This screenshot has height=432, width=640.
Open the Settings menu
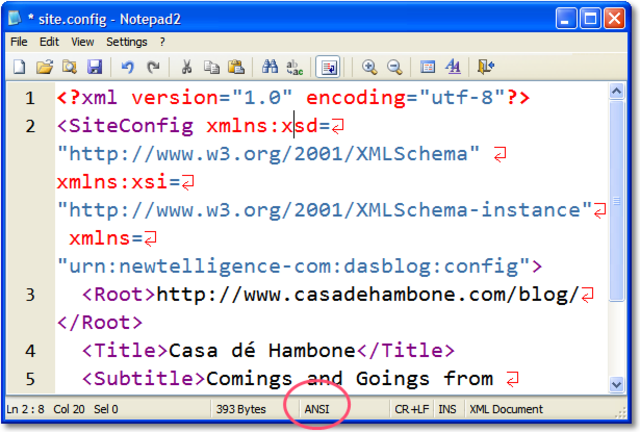(127, 42)
